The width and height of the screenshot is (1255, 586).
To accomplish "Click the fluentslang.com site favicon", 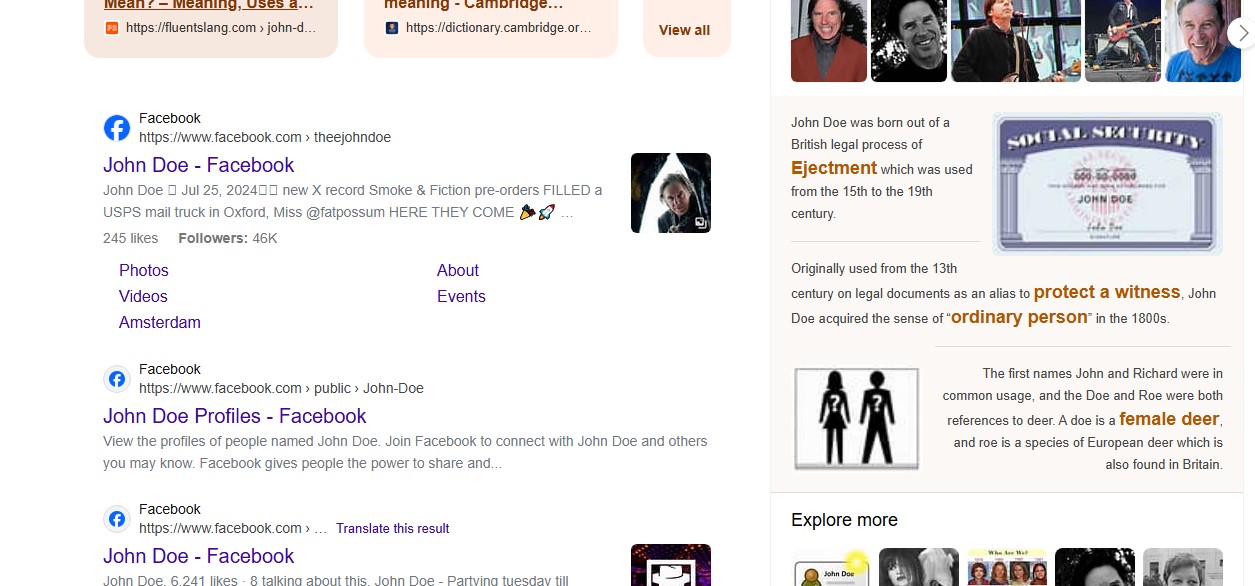I will [112, 28].
